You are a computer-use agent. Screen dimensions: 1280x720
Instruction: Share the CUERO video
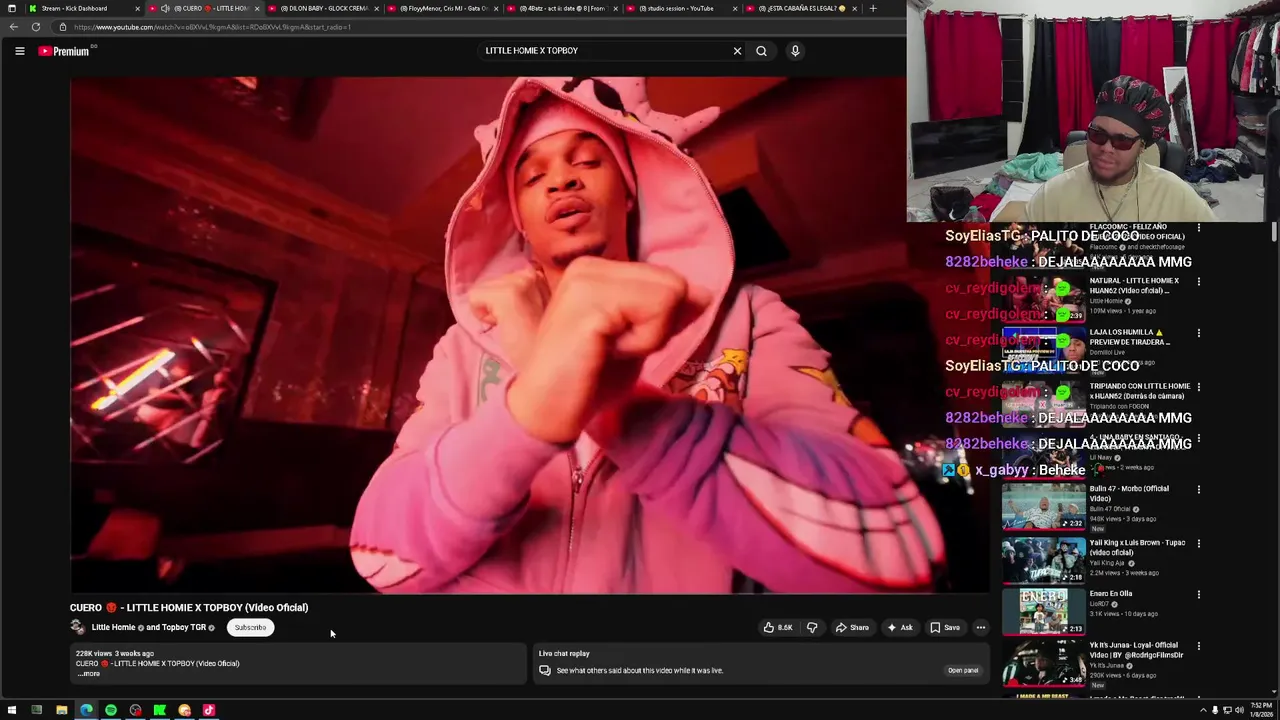pyautogui.click(x=852, y=628)
